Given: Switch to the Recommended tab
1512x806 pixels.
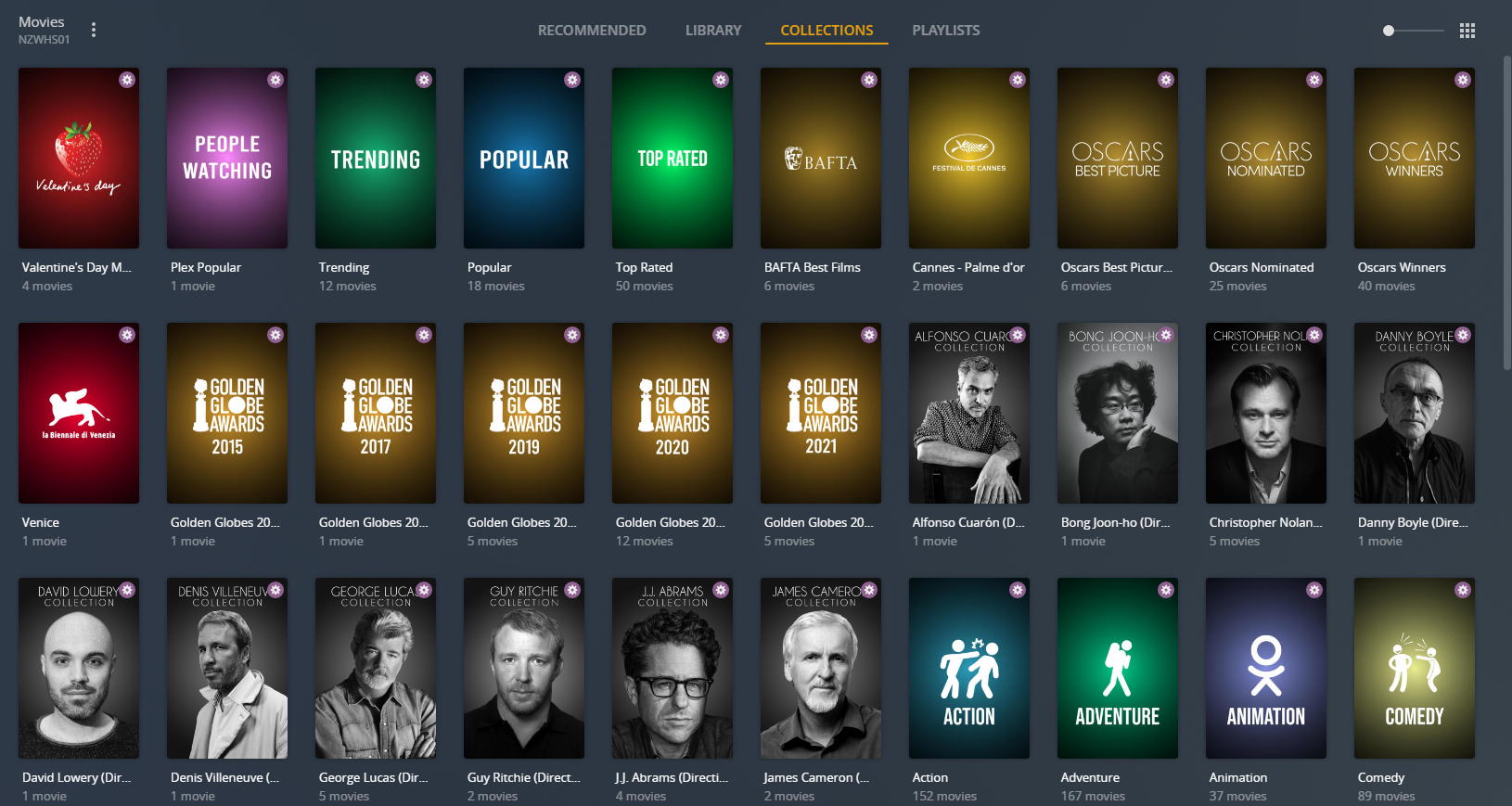Looking at the screenshot, I should click(x=592, y=31).
